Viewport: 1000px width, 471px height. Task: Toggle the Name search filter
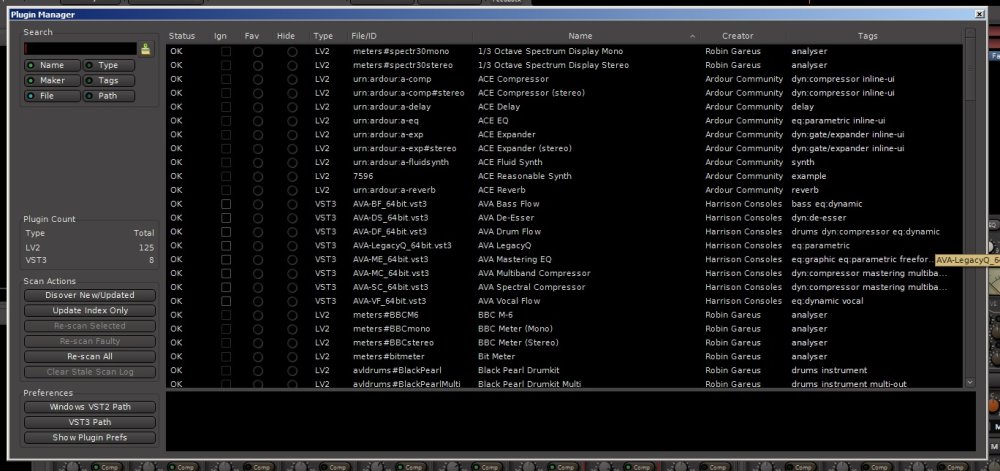[52, 65]
